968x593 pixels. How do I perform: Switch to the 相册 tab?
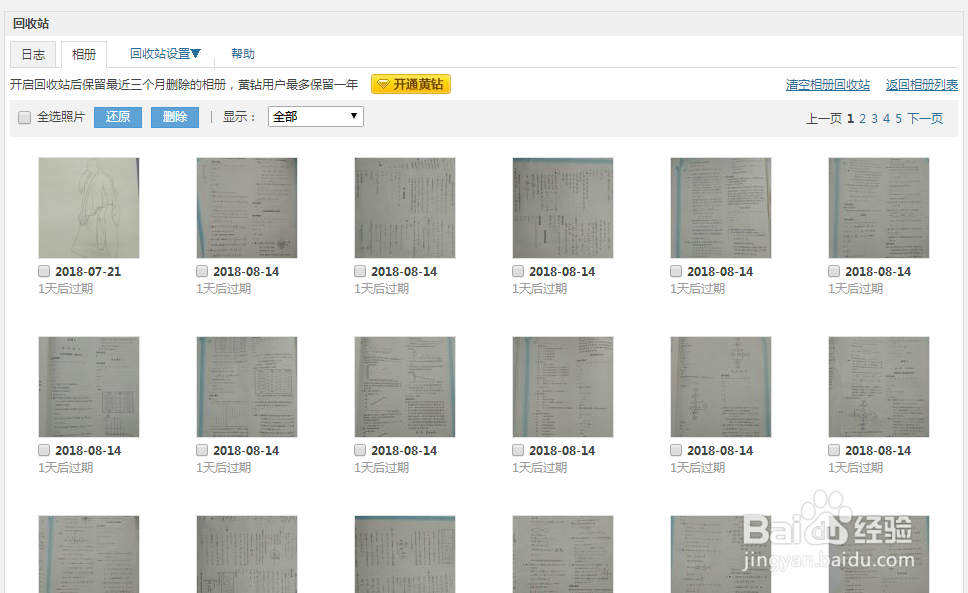pos(84,54)
